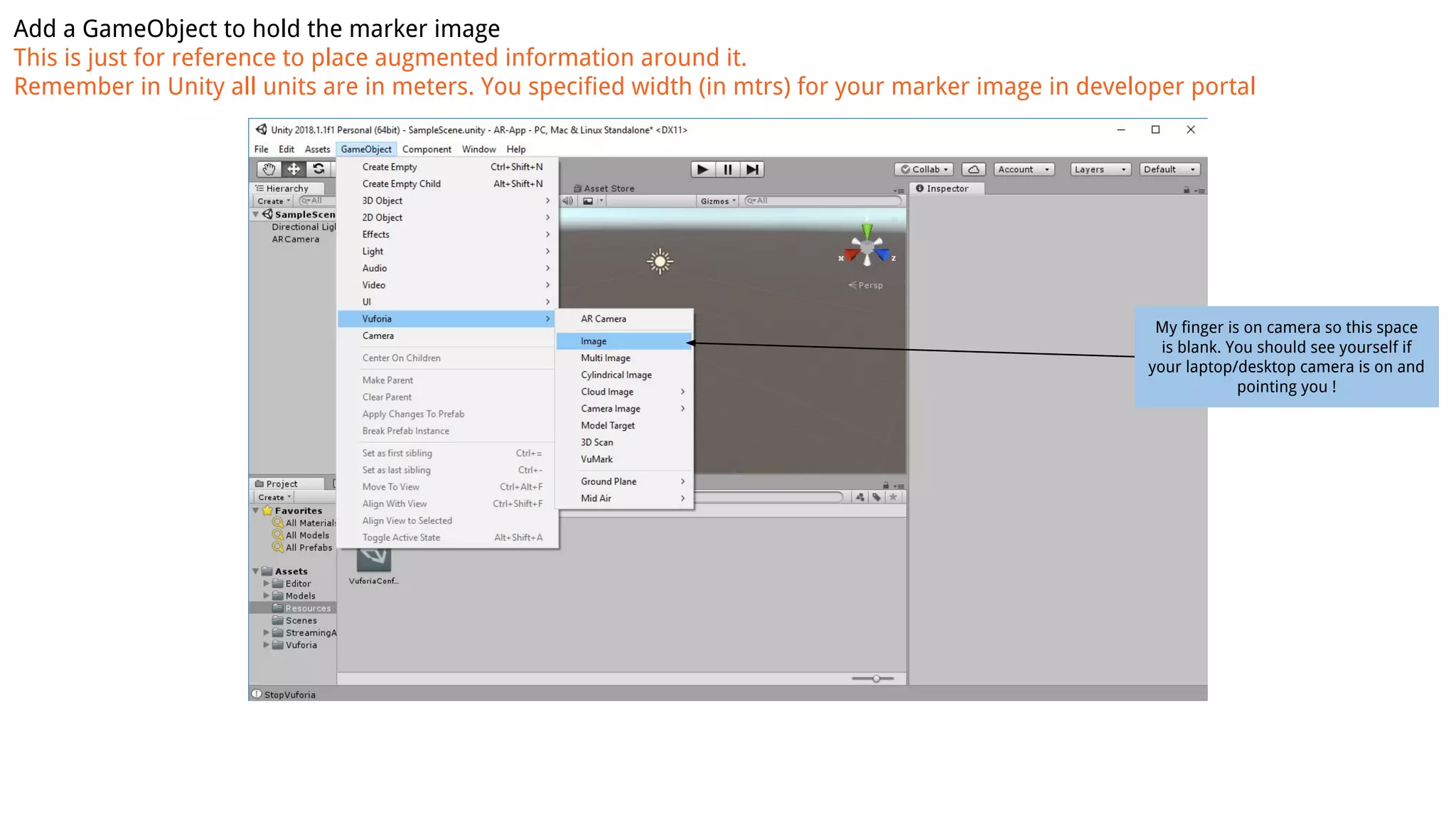Search project assets by label icon

pos(877,497)
